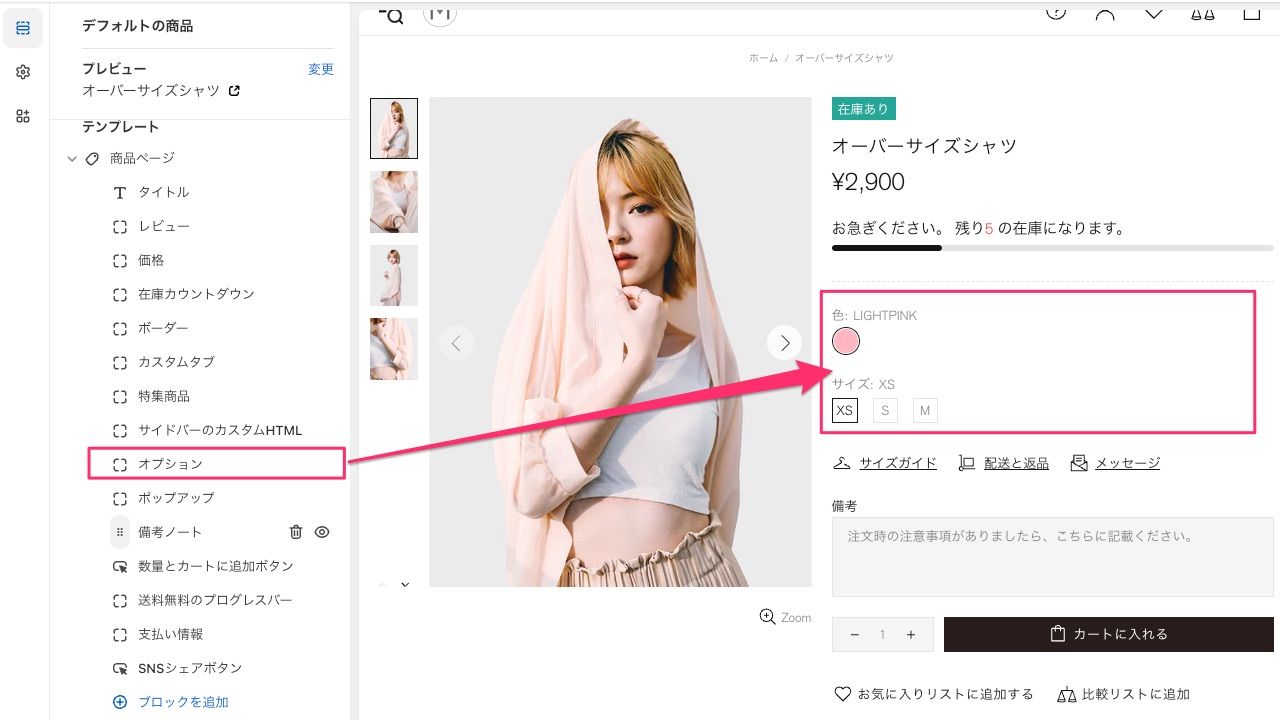Open theme settings gear icon
Viewport: 1280px width, 720px height.
23,72
